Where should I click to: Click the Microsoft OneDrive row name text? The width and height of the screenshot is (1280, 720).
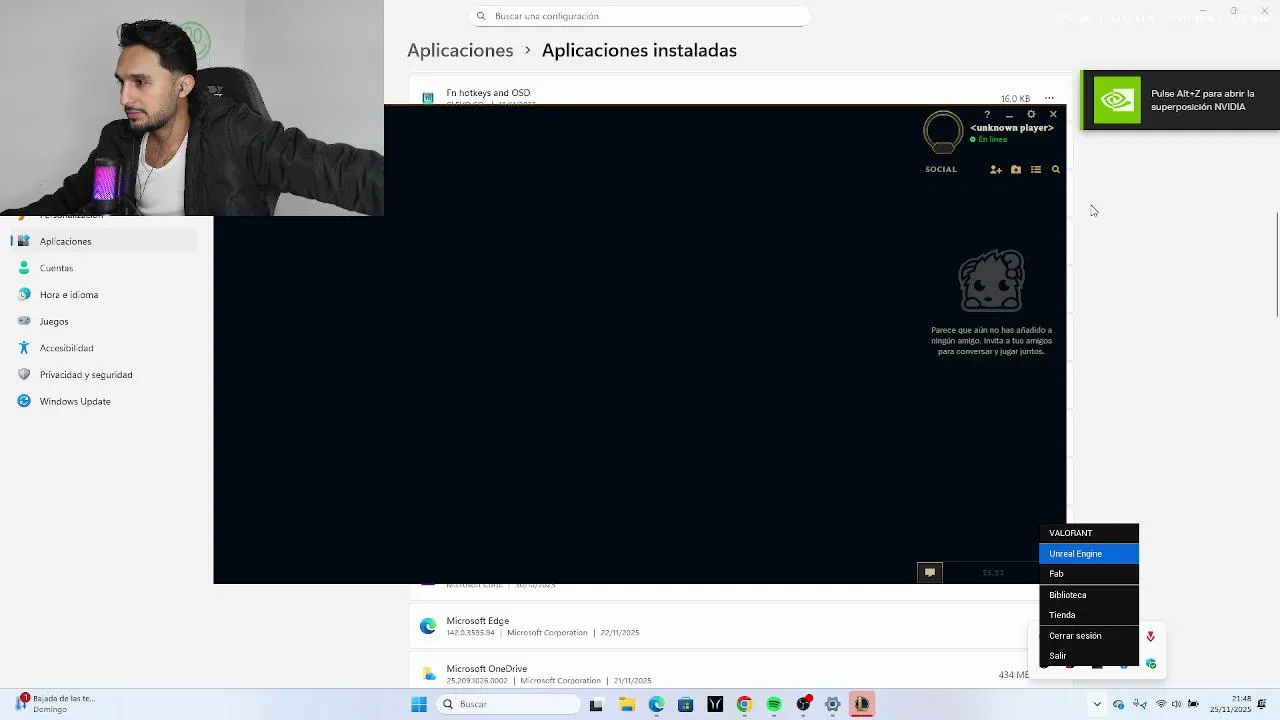[x=487, y=669]
